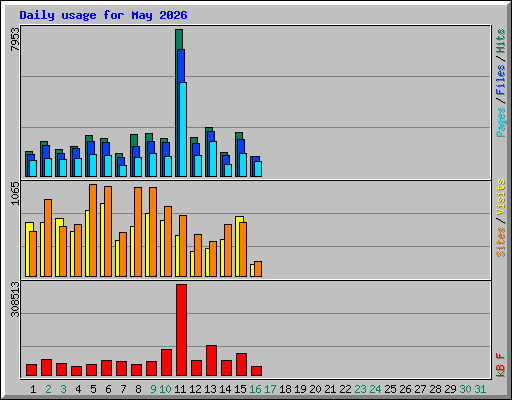Click the day 22 label on x-axis
Viewport: 512px width, 400px height.
pos(345,389)
